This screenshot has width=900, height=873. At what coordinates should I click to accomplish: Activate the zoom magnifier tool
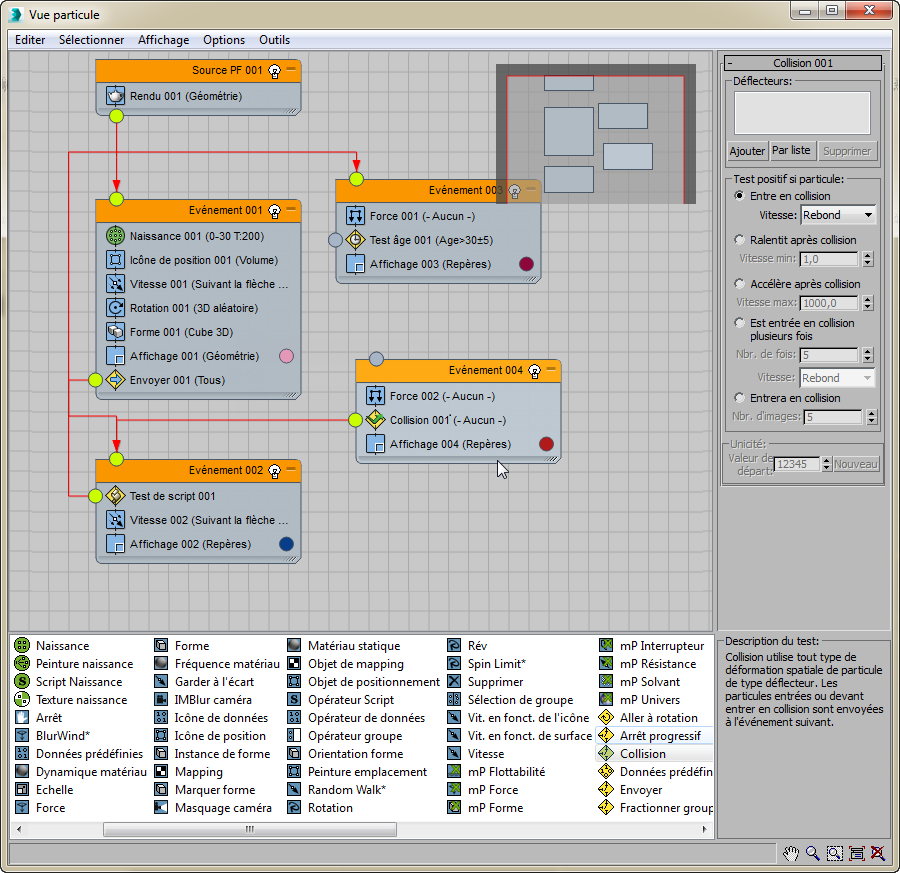(812, 853)
